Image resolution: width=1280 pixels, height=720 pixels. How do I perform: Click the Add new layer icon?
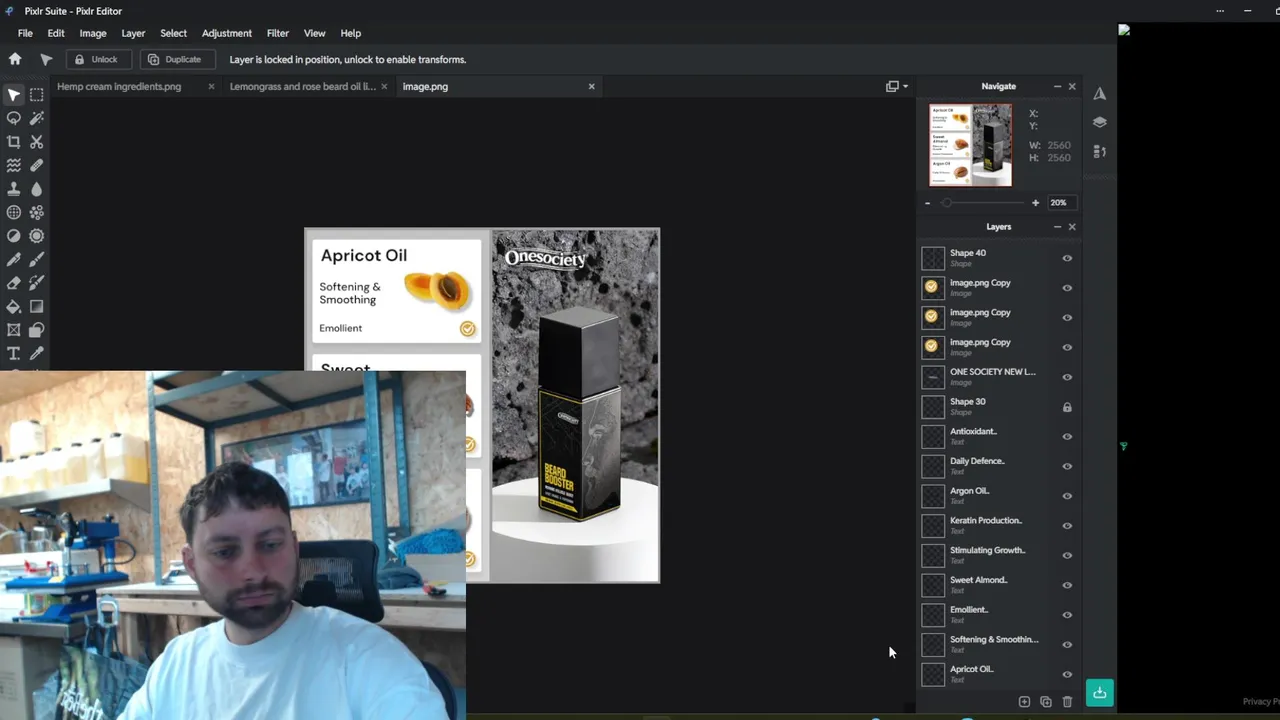pyautogui.click(x=1024, y=702)
